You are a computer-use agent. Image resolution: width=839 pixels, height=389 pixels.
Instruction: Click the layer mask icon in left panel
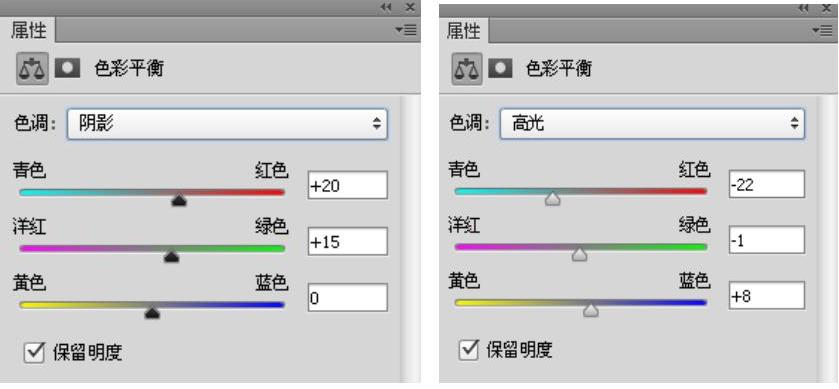click(x=67, y=68)
